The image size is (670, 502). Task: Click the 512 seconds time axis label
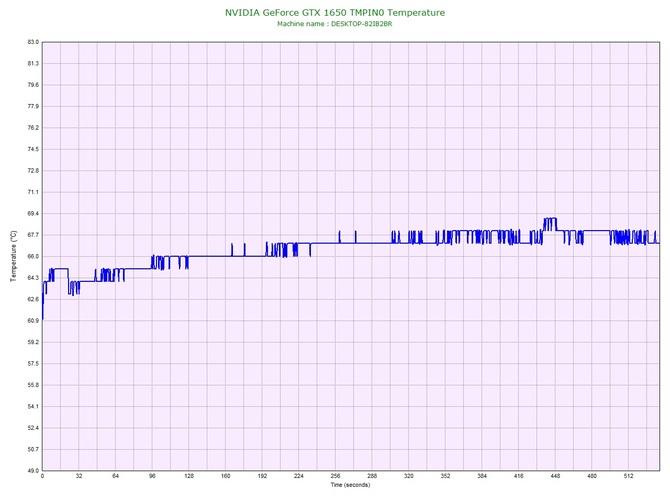(x=629, y=476)
